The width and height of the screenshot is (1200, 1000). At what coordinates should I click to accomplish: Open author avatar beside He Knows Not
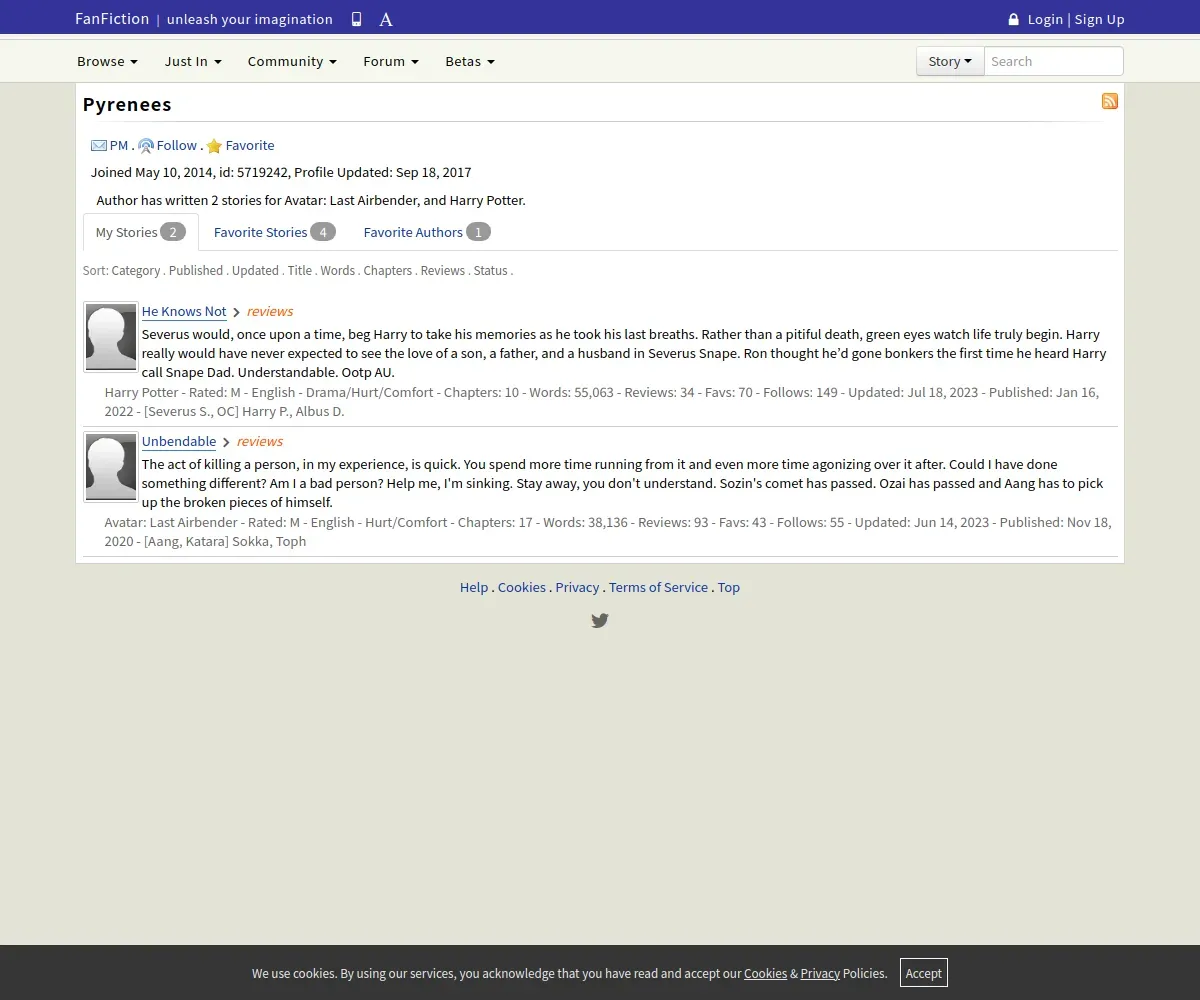point(110,337)
